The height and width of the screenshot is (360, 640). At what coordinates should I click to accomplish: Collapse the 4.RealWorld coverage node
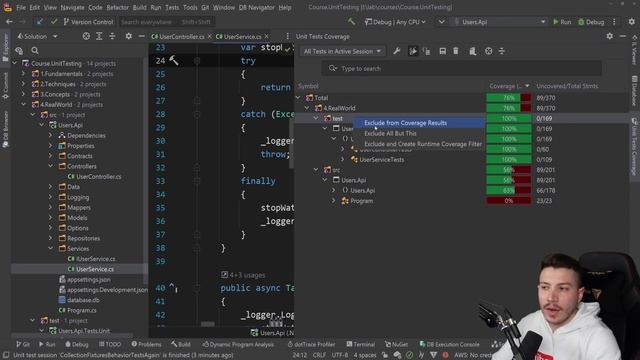307,108
